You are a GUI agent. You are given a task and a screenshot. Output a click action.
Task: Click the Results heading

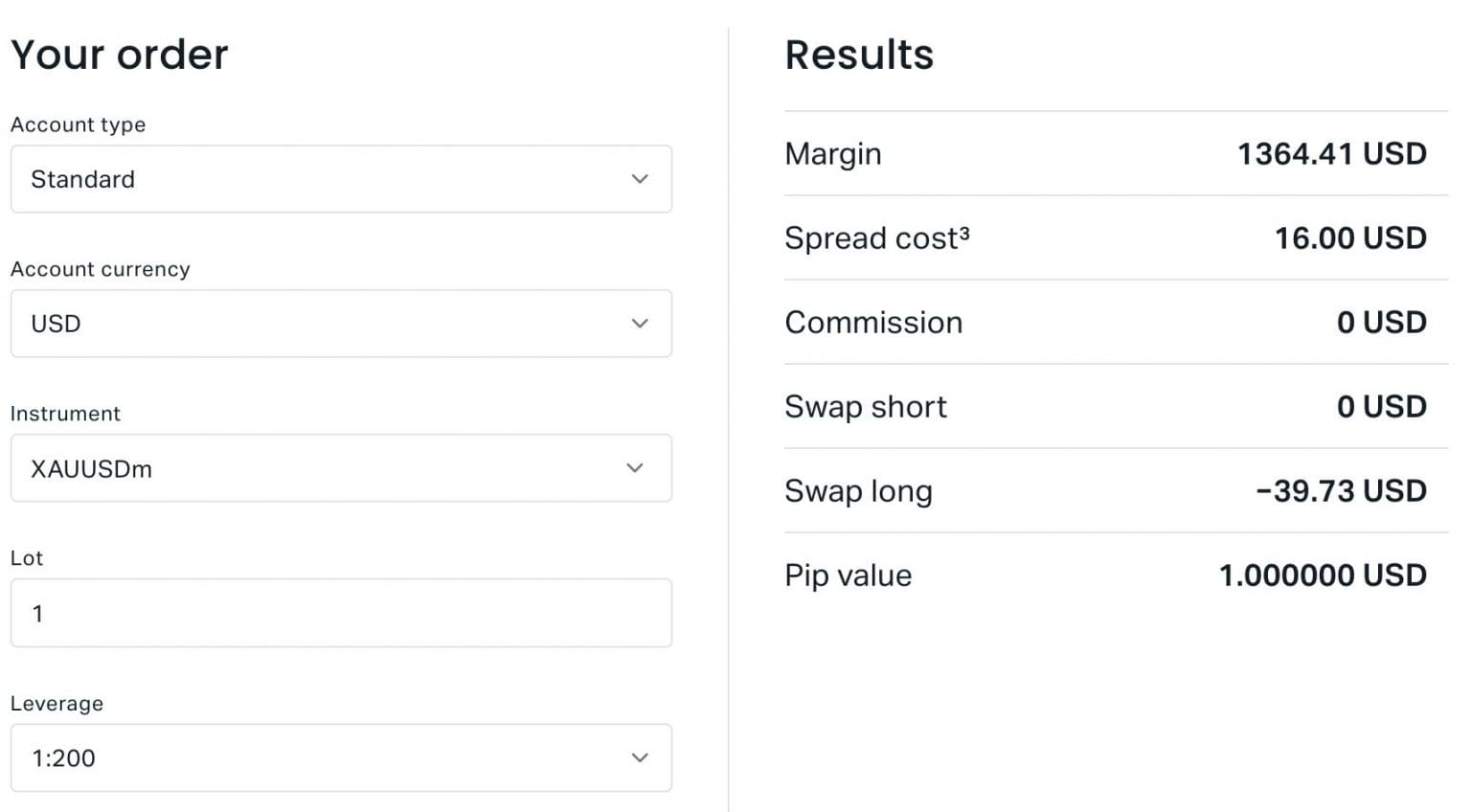(859, 55)
